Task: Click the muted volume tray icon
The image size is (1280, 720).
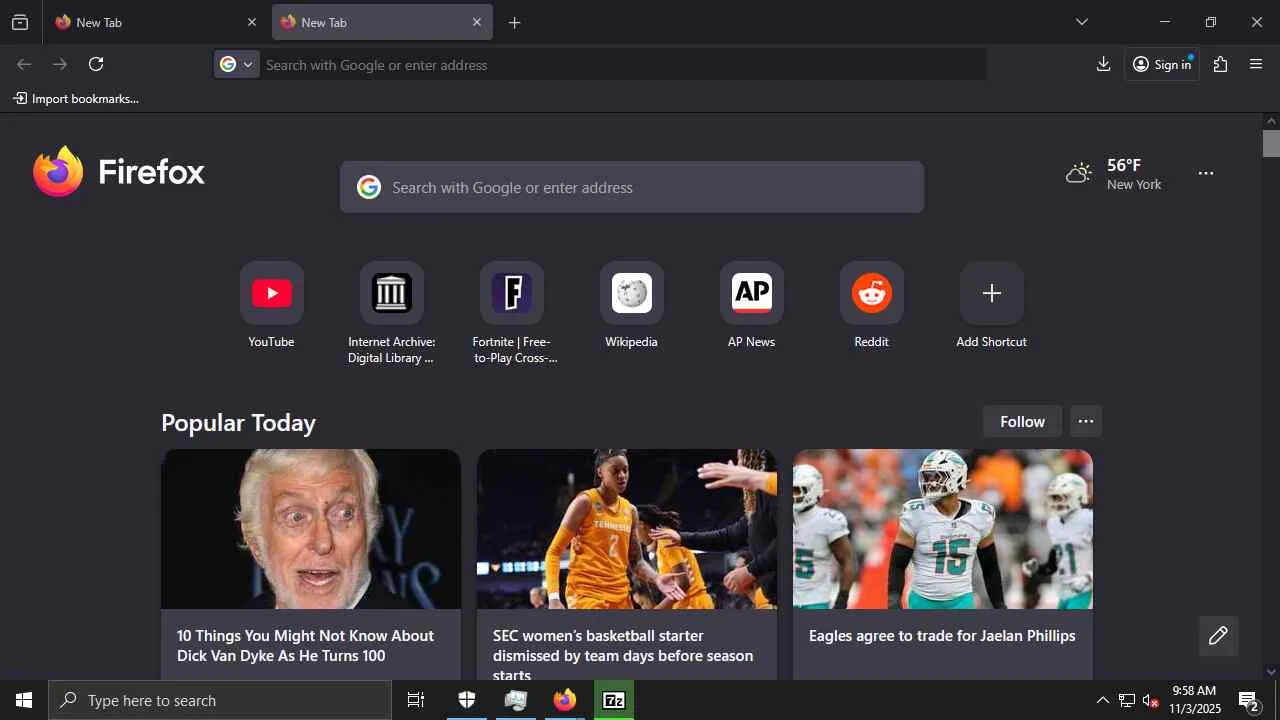Action: pyautogui.click(x=1151, y=701)
